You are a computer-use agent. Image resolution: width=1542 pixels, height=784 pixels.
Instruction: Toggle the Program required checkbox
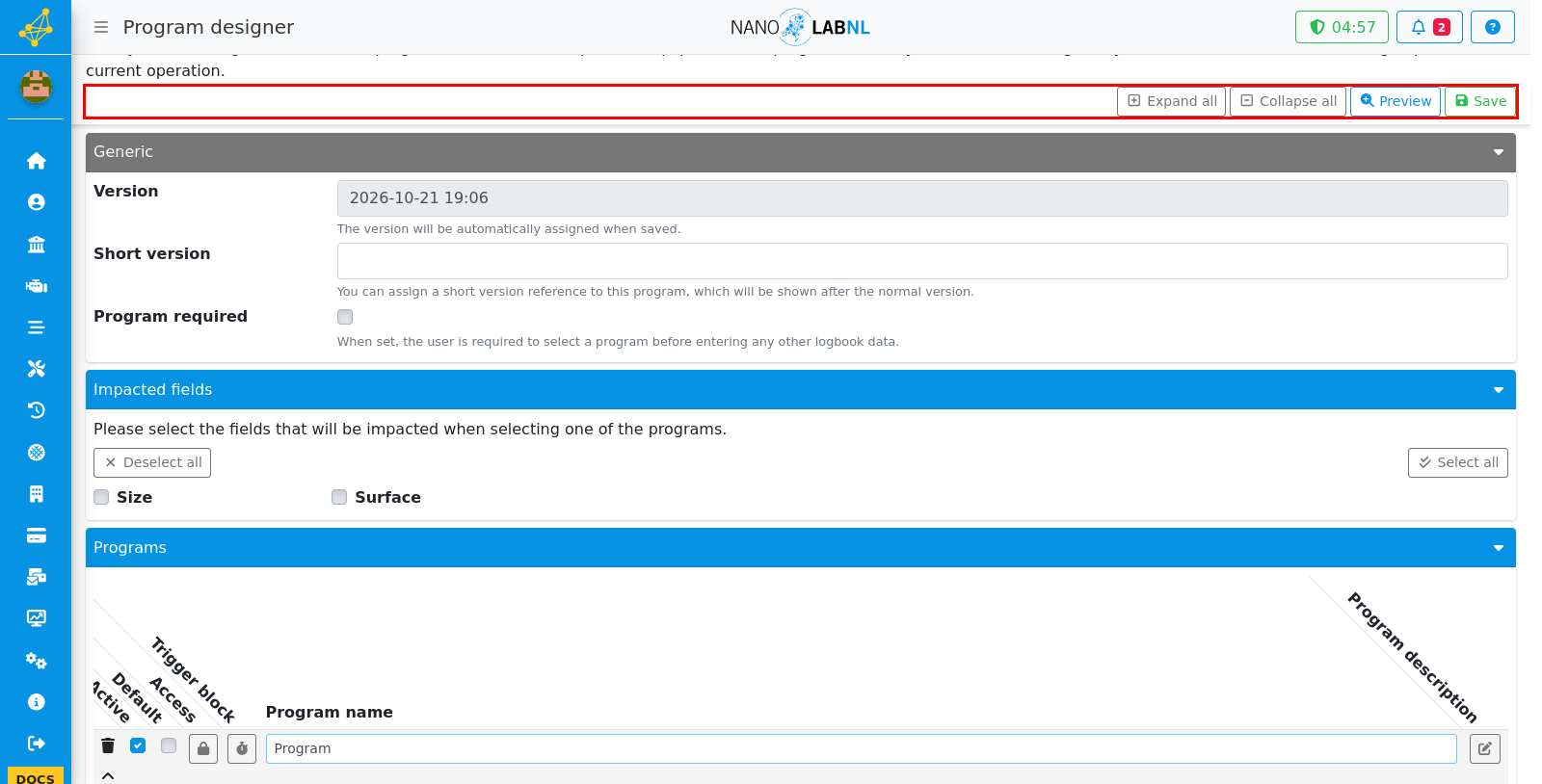pyautogui.click(x=345, y=317)
